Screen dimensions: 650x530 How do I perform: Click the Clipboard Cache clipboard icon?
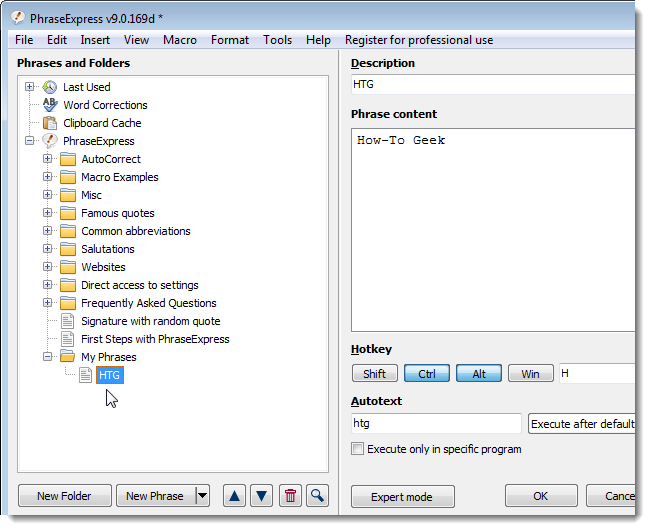50,123
